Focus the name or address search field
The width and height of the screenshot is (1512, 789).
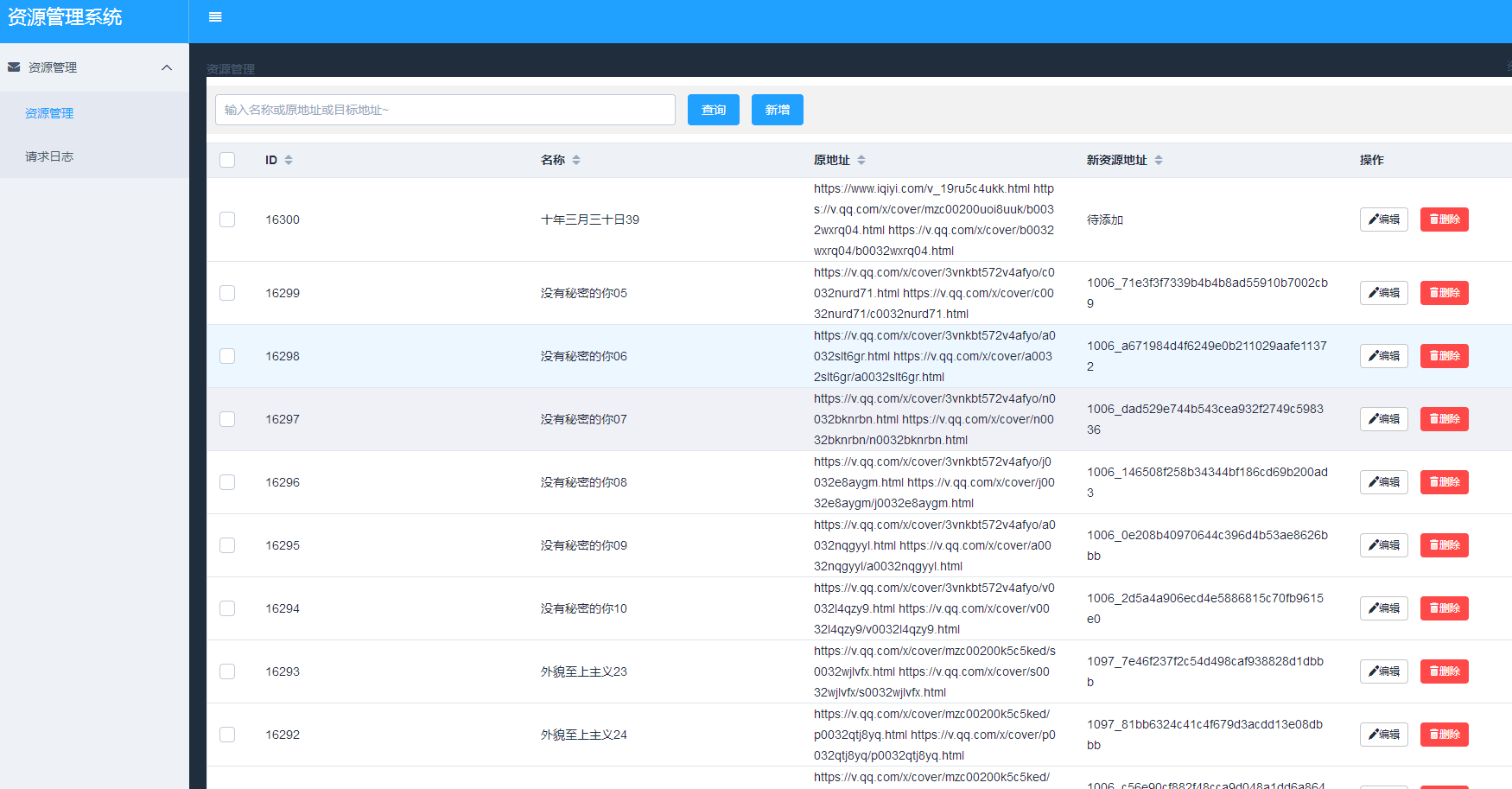click(445, 110)
